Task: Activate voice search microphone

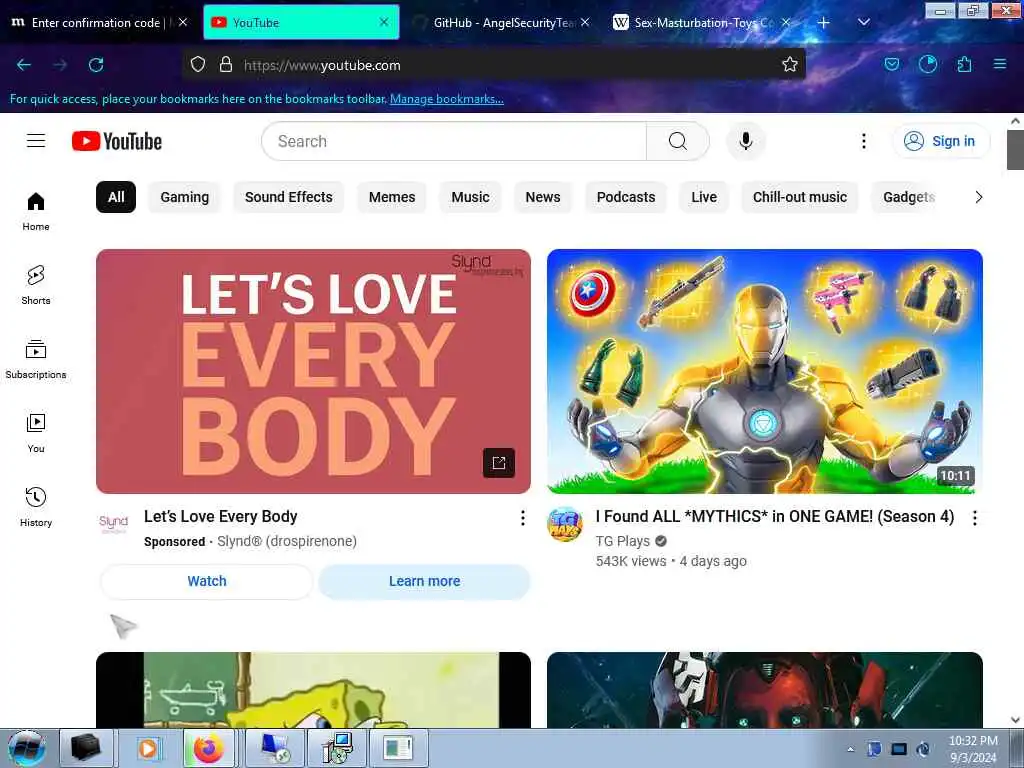Action: point(746,141)
